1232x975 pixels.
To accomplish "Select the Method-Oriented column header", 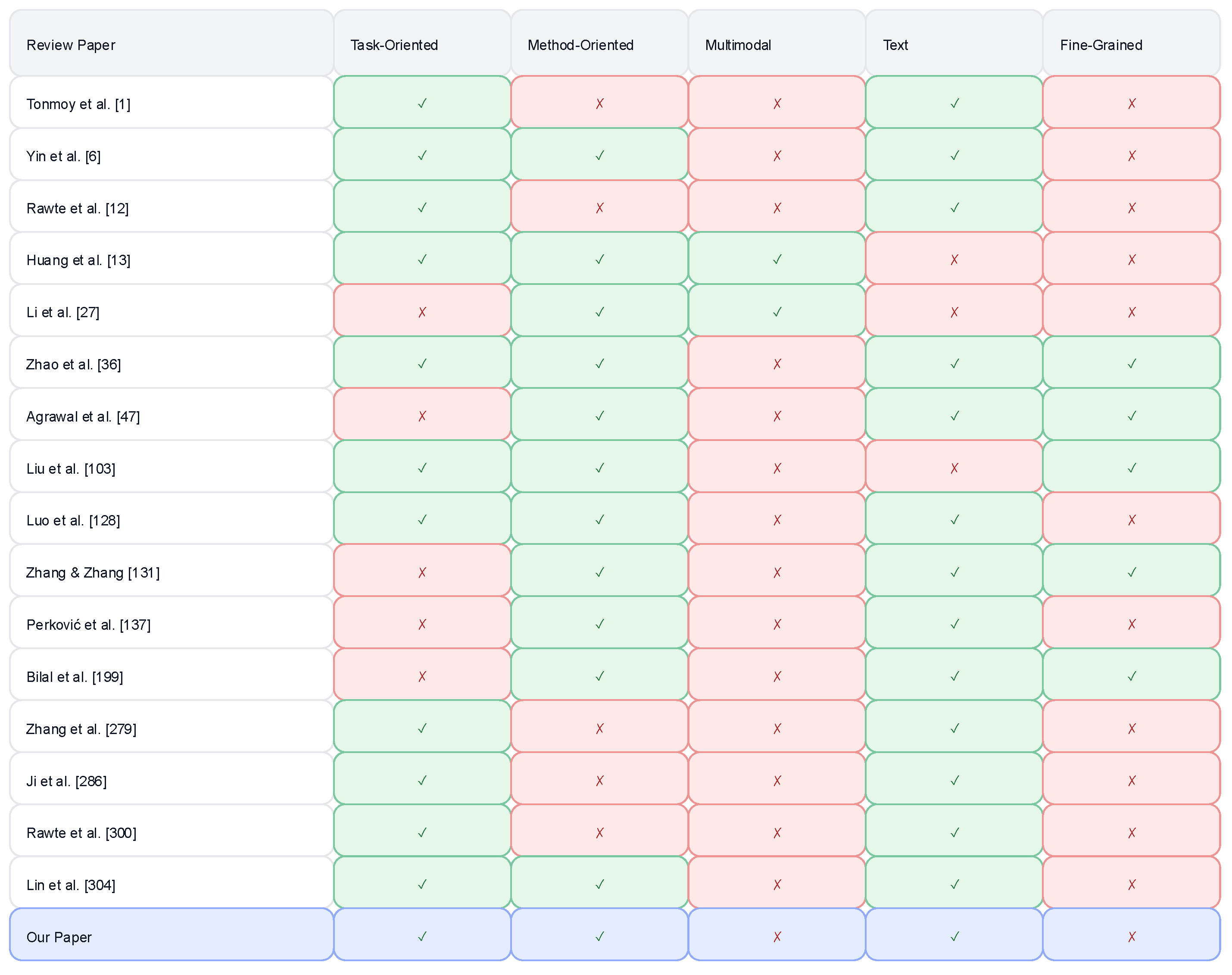I will pyautogui.click(x=580, y=45).
